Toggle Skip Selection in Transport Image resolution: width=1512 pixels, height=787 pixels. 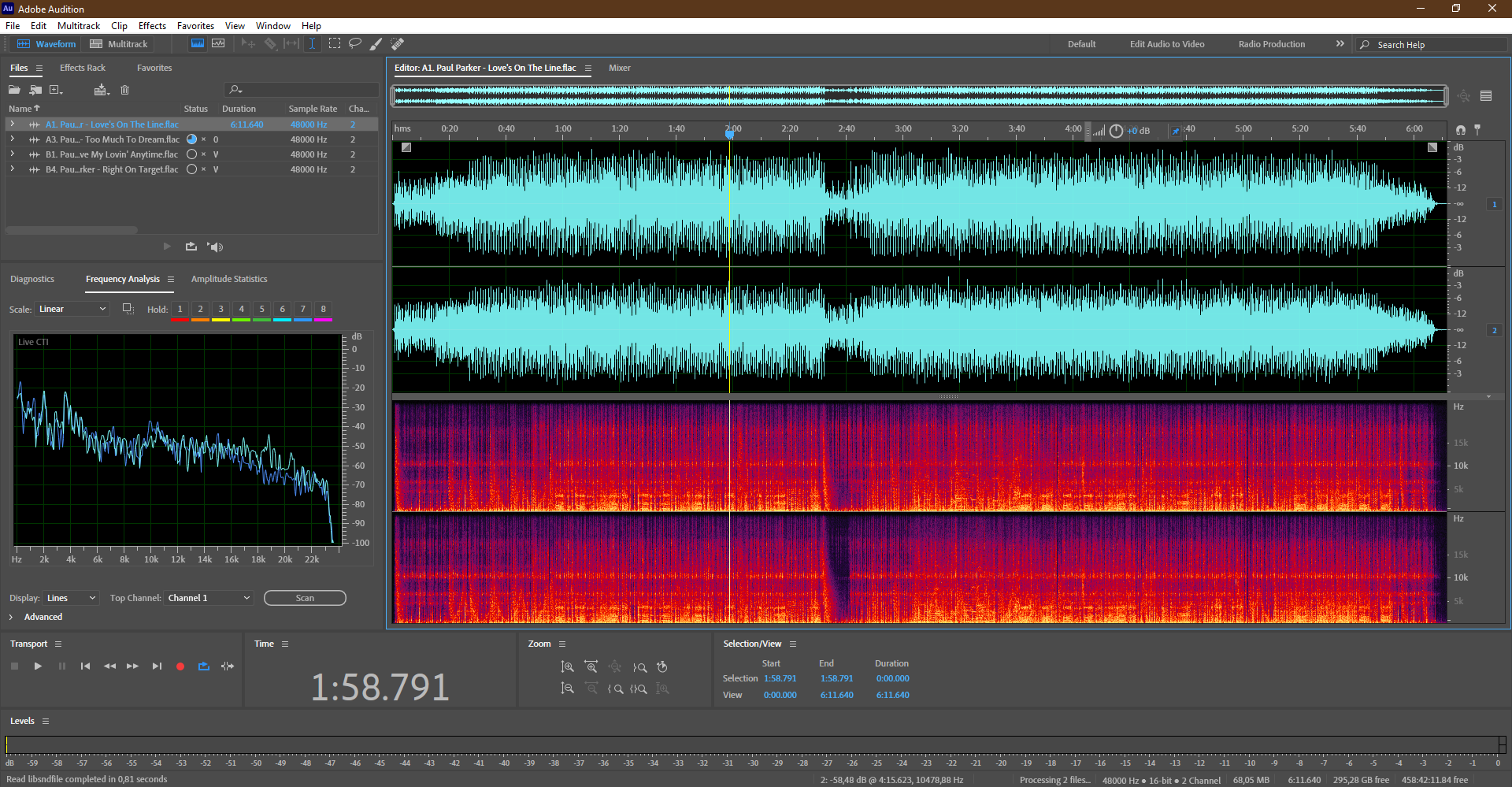tap(228, 666)
